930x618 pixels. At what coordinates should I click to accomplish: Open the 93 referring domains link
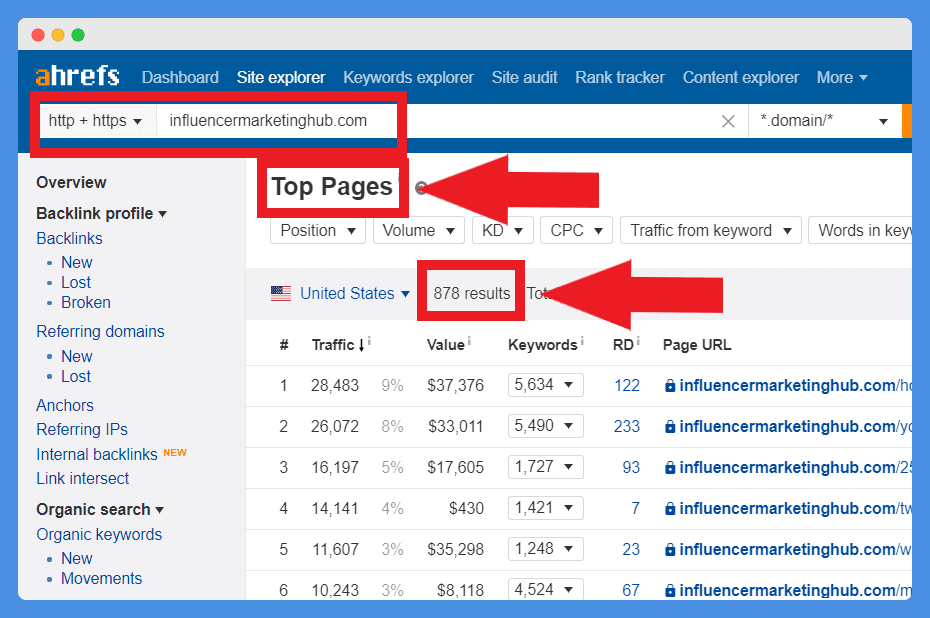coord(631,467)
